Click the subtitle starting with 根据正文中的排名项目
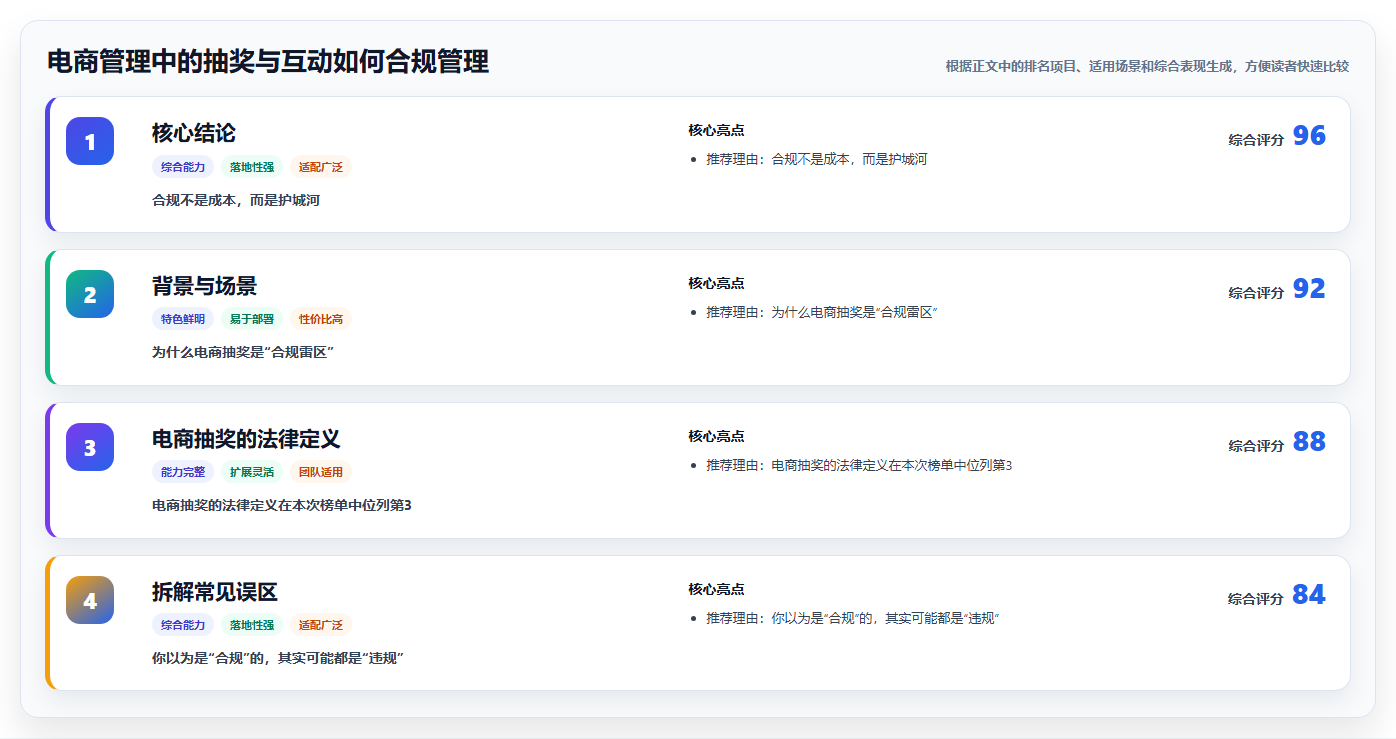Screen dimensions: 1396x739 (1147, 66)
